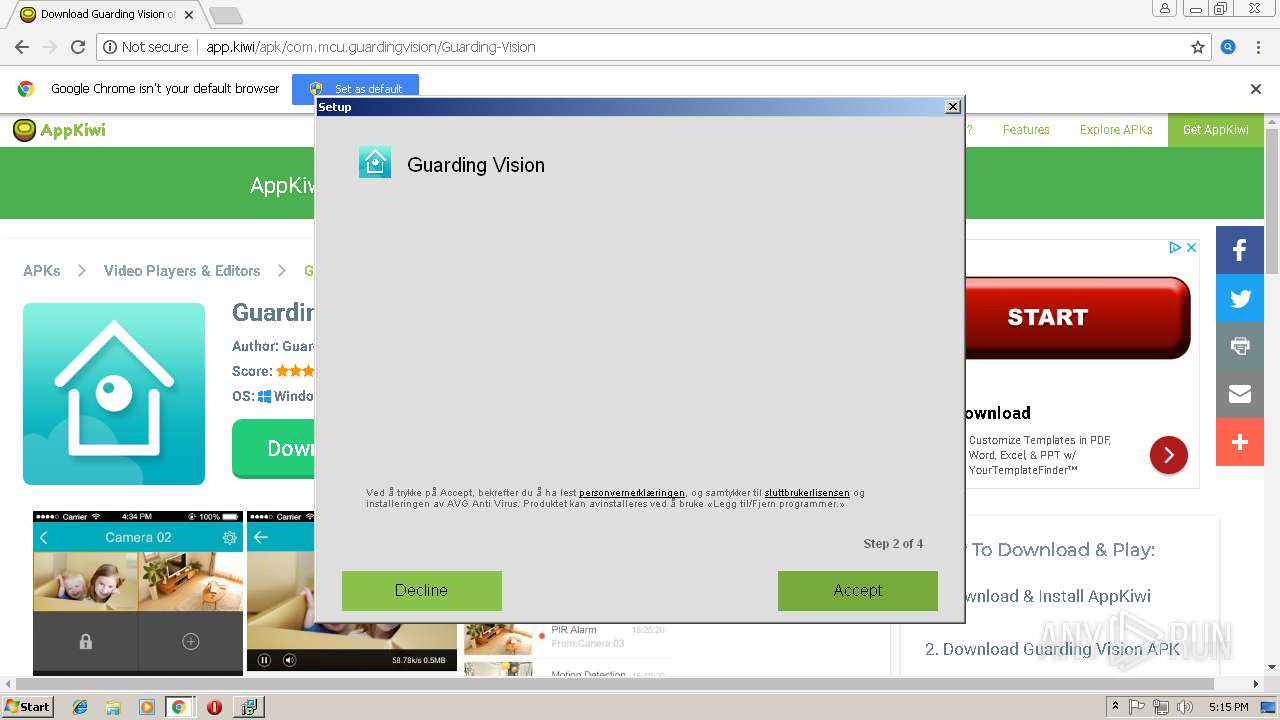Screen dimensions: 1280x720
Task: Go to Video Players & Editors breadcrumb
Action: [x=182, y=271]
